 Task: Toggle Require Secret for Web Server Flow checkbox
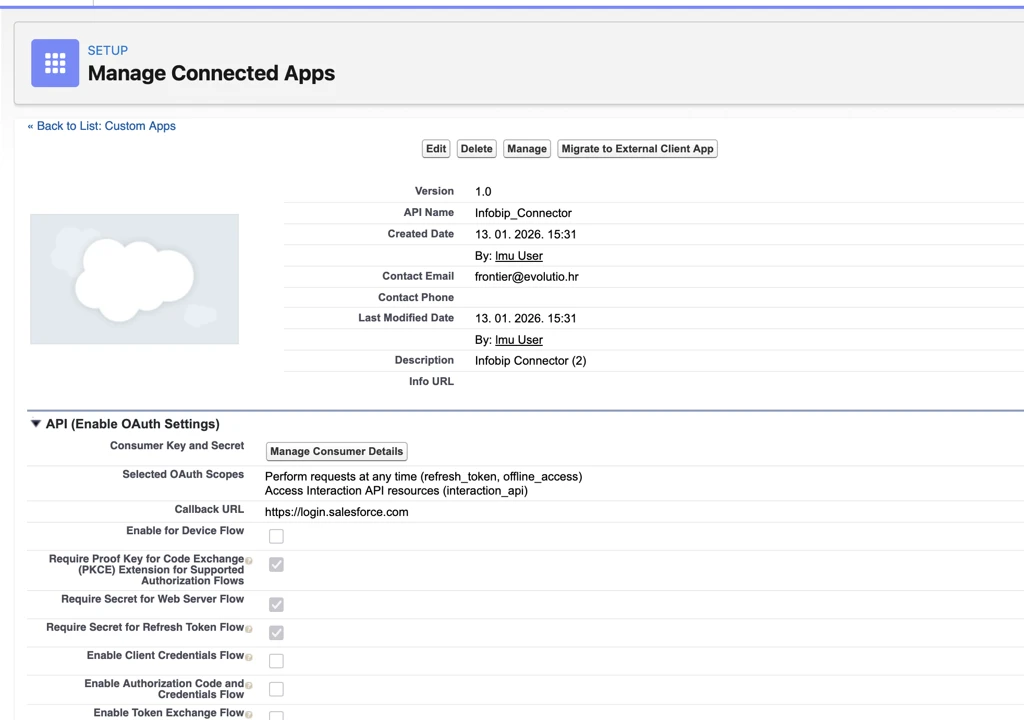tap(276, 604)
